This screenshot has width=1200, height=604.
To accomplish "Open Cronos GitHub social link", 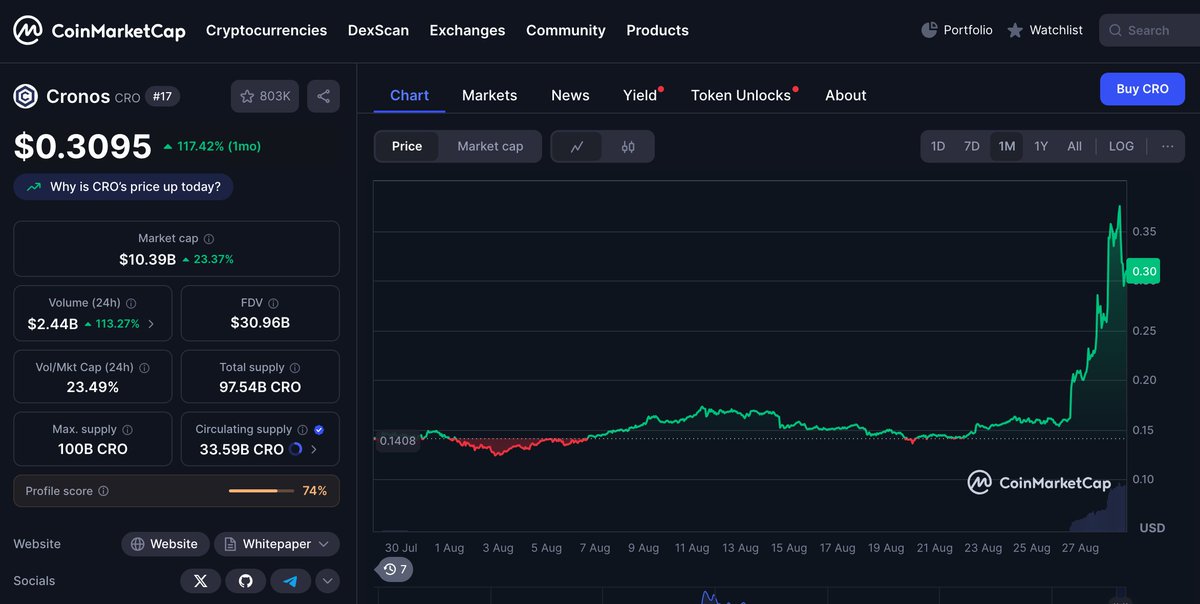I will [245, 581].
